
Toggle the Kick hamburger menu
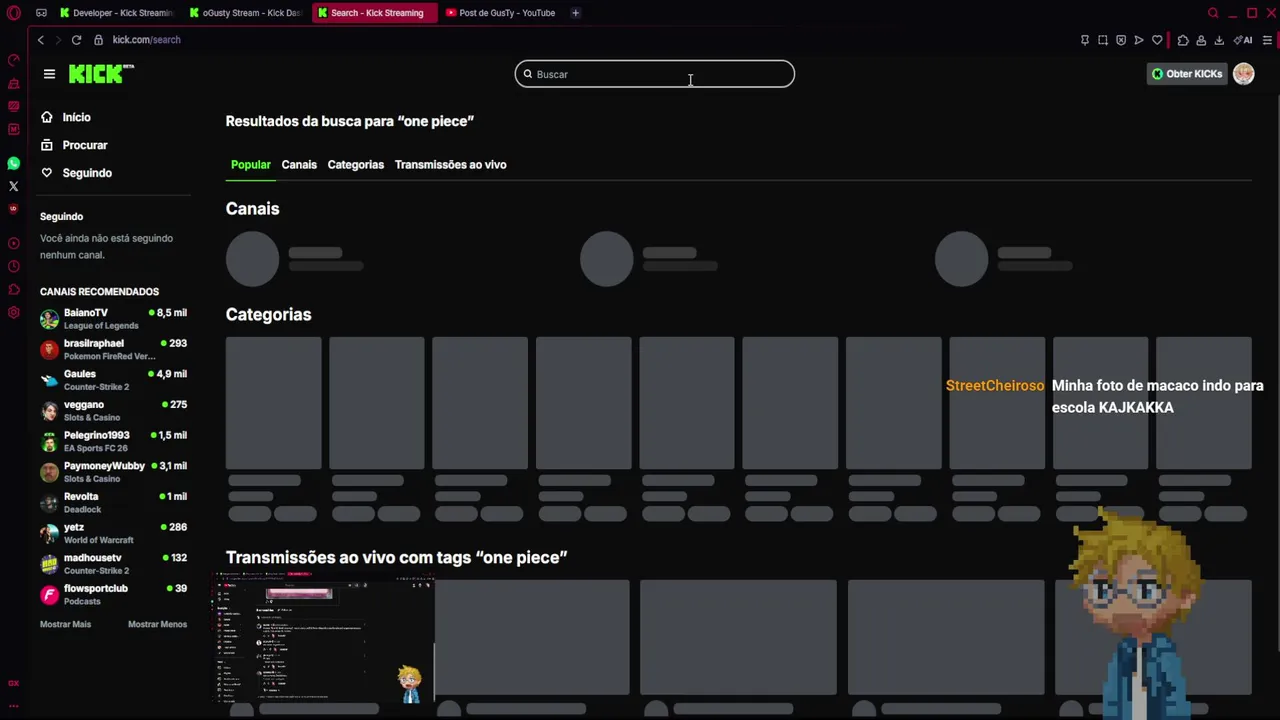coord(49,74)
